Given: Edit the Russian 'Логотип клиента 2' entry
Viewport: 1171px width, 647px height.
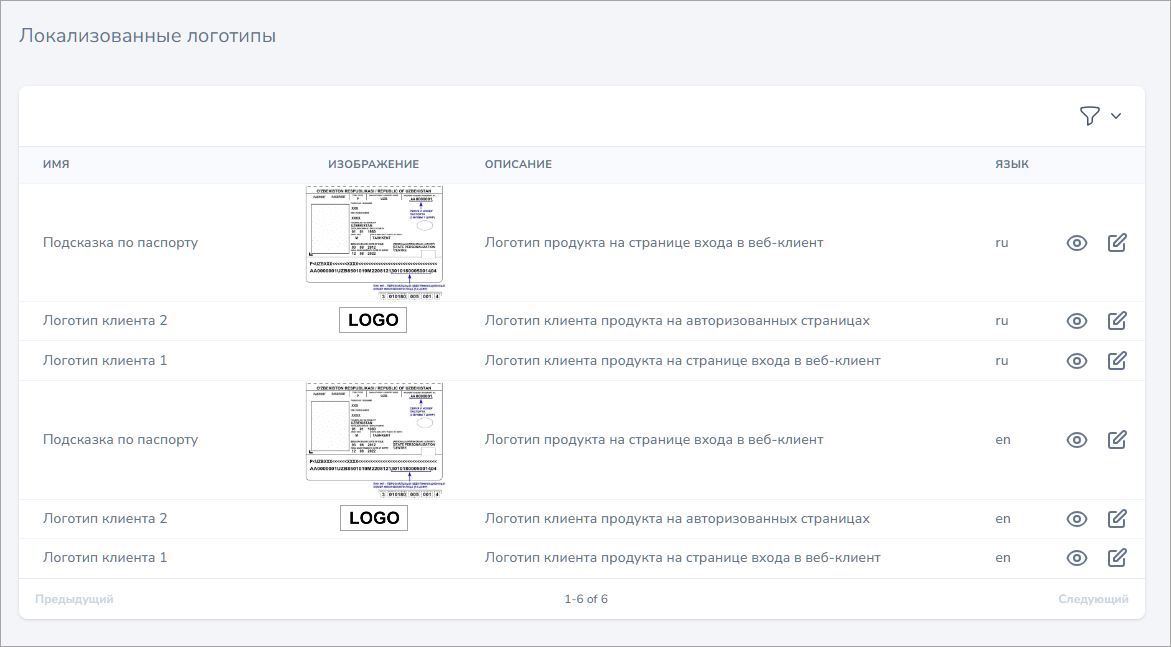Looking at the screenshot, I should click(1117, 321).
